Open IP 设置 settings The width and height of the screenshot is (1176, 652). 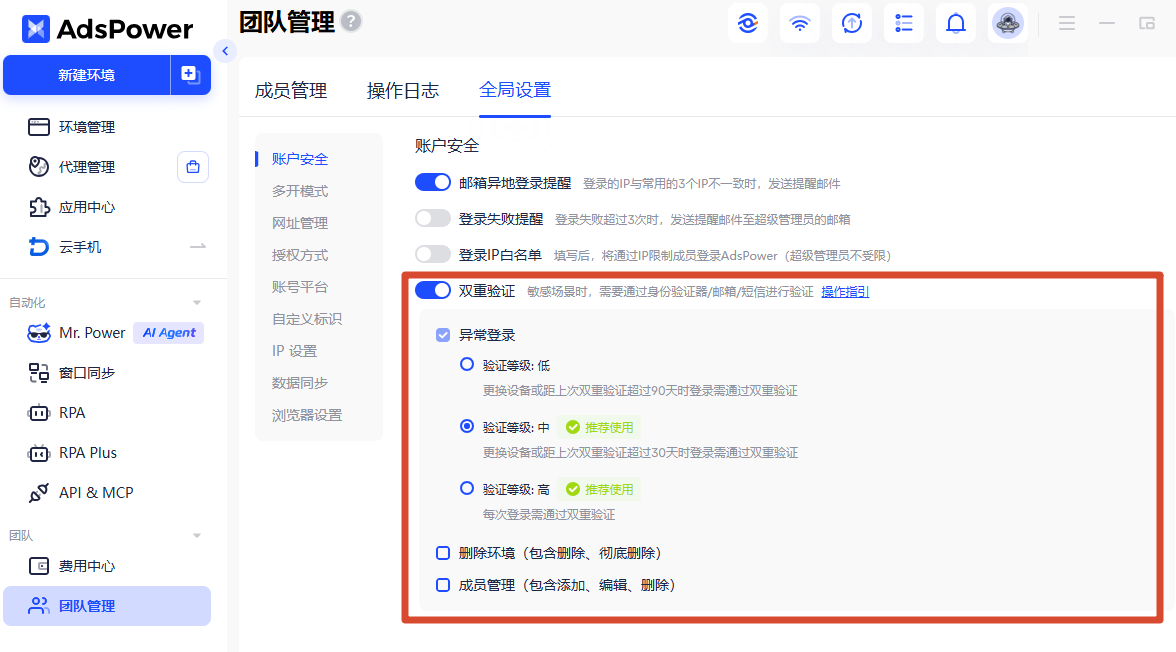294,351
